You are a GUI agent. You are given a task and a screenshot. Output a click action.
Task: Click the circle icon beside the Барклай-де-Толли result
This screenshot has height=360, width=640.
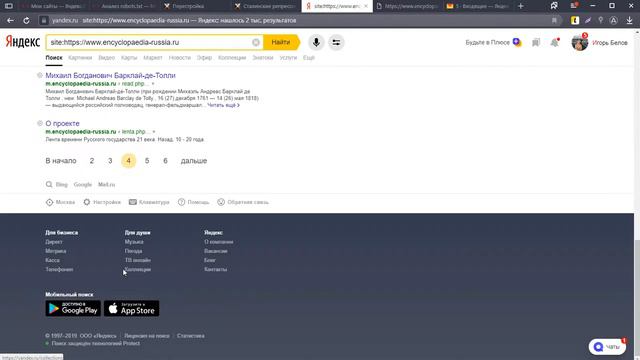pyautogui.click(x=40, y=75)
